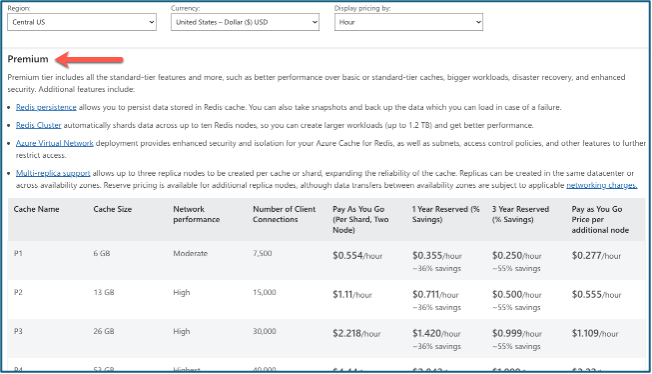Viewport: 652px width, 374px height.
Task: Click the $0.554/hour pay-as-you-go price
Action: pos(357,256)
